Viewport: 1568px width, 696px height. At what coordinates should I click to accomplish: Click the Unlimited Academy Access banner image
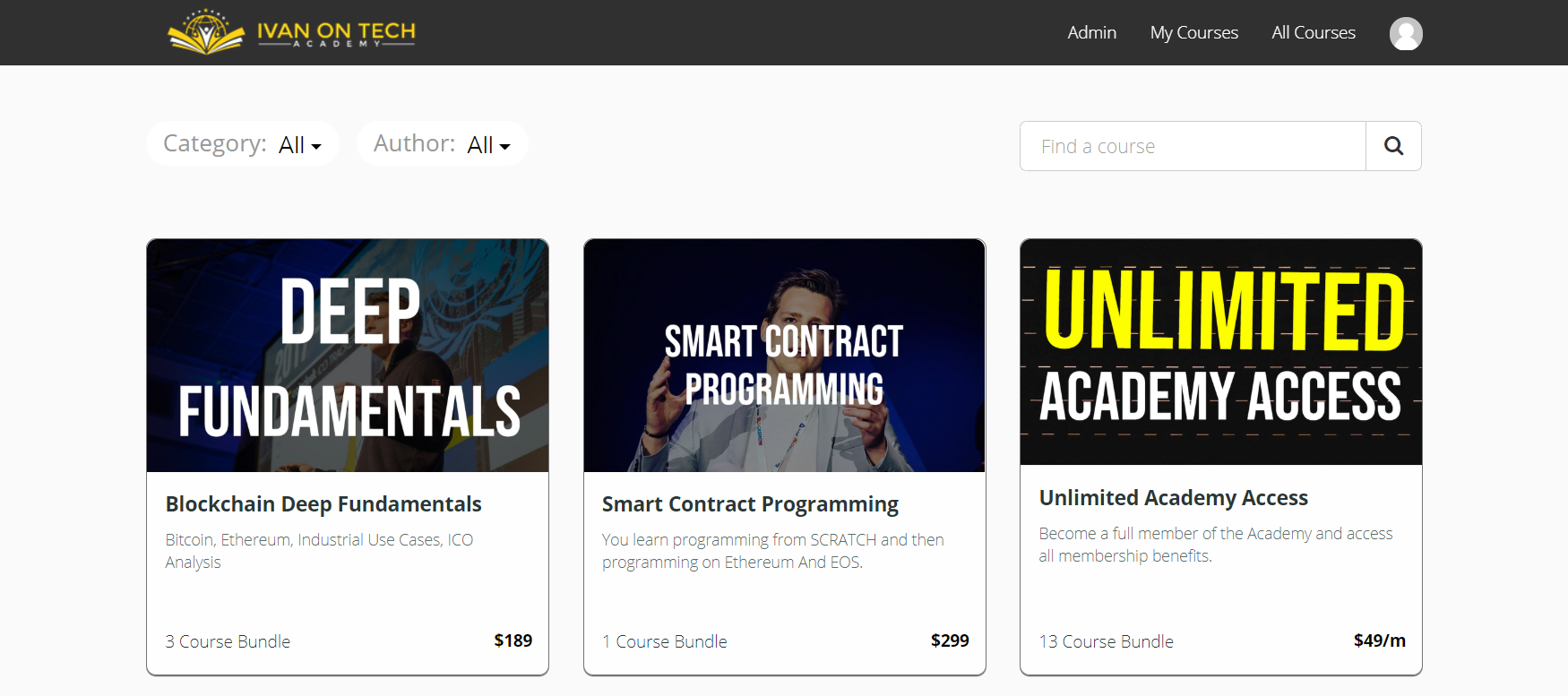pyautogui.click(x=1220, y=351)
